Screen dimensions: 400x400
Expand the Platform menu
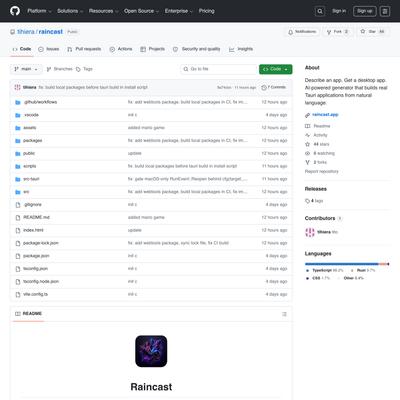pos(39,11)
